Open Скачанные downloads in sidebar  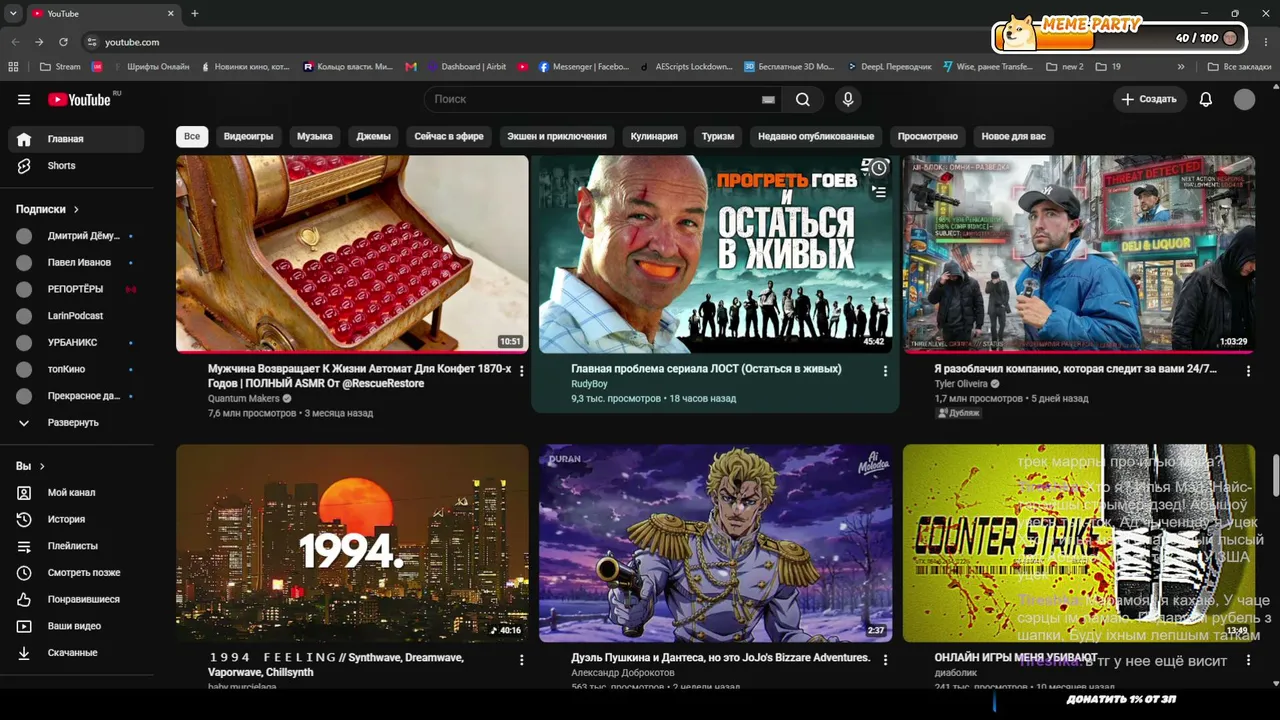tap(76, 653)
